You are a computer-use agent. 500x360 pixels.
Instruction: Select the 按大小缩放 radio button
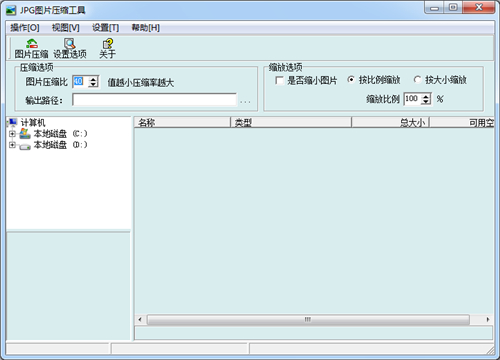coord(417,80)
